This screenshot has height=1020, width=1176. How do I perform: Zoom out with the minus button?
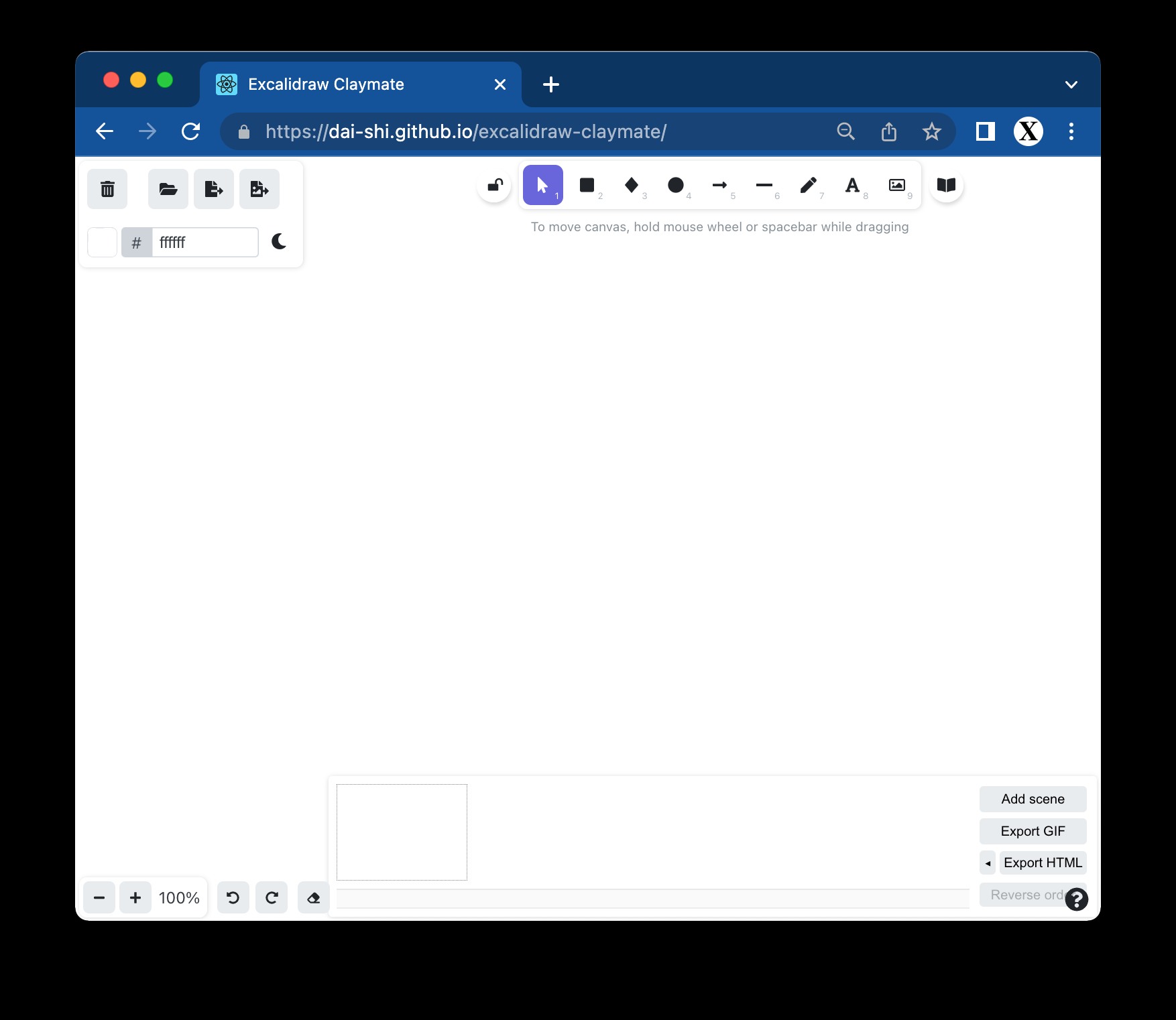click(99, 897)
